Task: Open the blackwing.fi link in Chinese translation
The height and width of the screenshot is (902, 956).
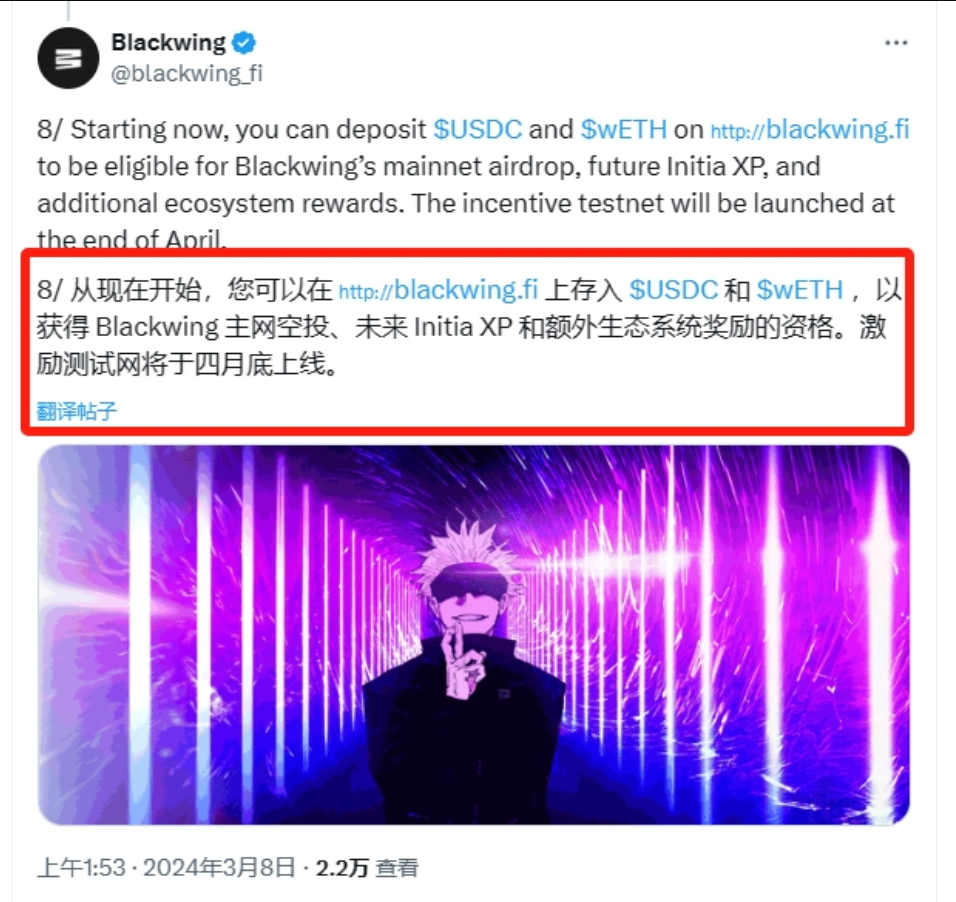Action: tap(438, 290)
